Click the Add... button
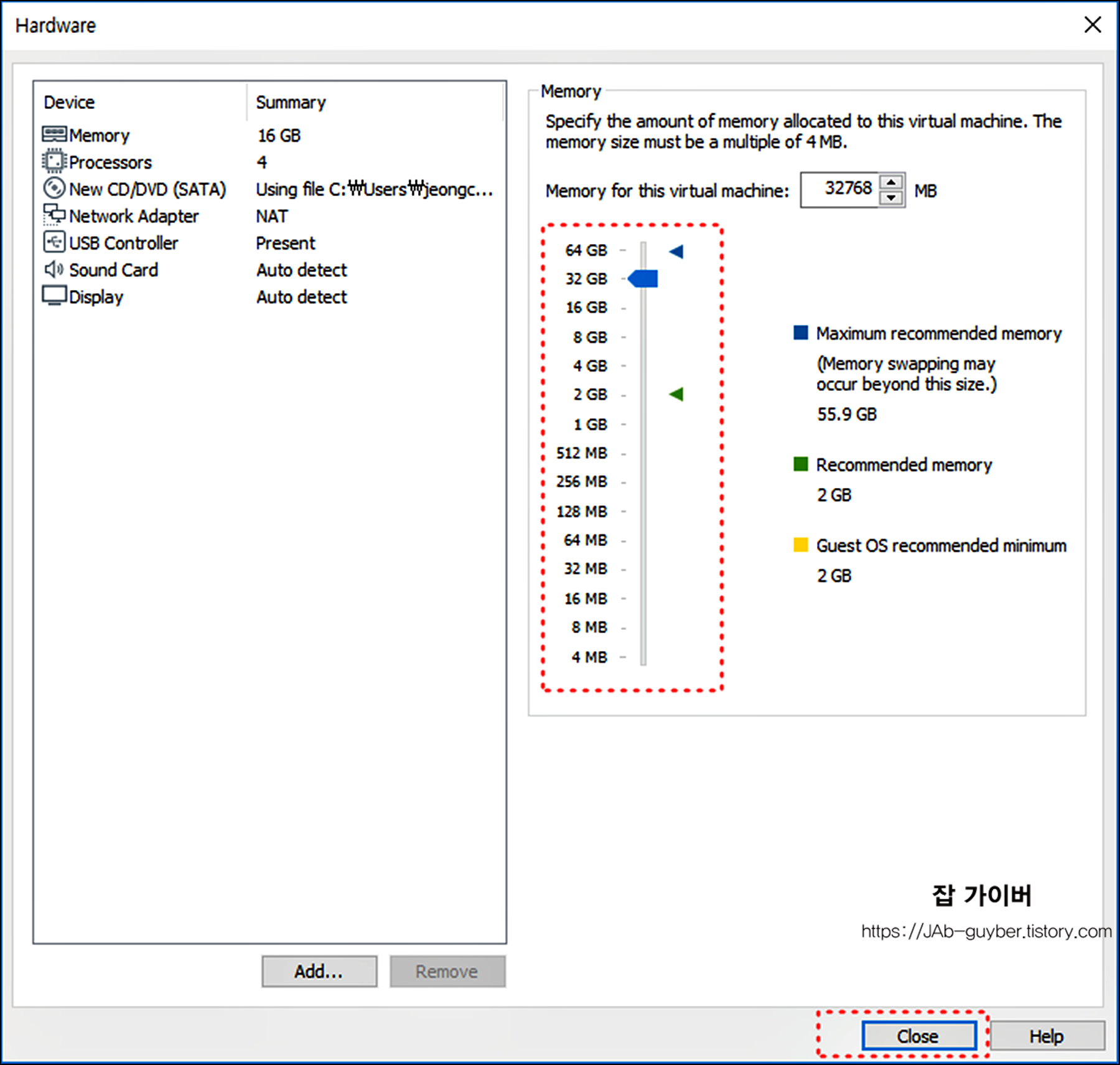The height and width of the screenshot is (1065, 1120). 319,971
